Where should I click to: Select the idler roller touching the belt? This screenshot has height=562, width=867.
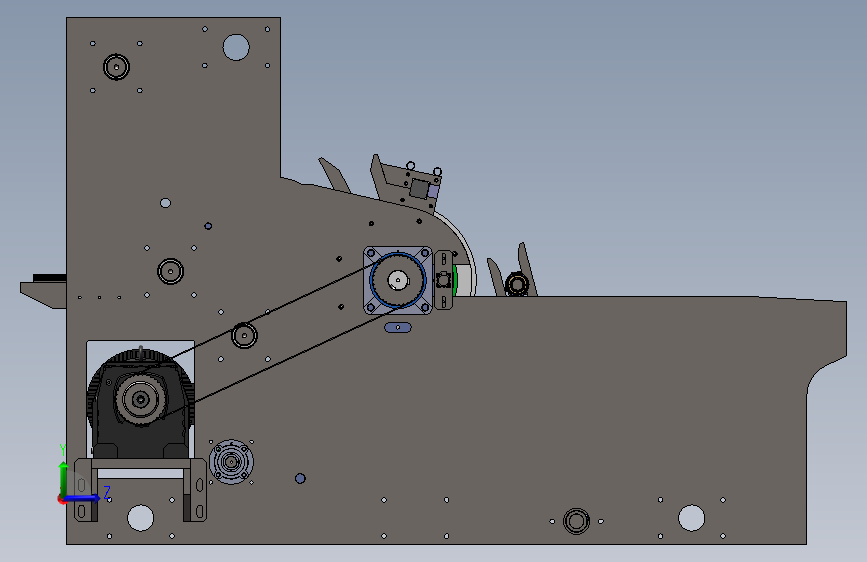[244, 335]
